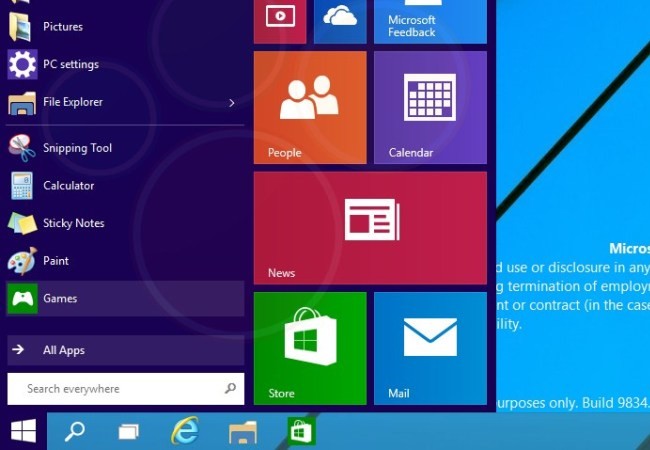The height and width of the screenshot is (450, 650).
Task: Open the Games Xbox controller icon
Action: (x=22, y=298)
